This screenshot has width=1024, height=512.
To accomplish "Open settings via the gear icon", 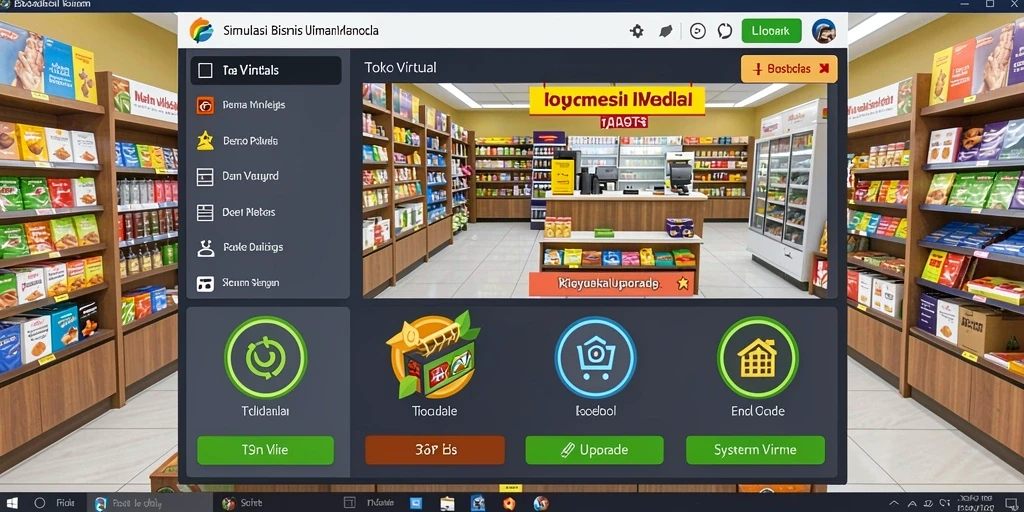I will pyautogui.click(x=637, y=31).
